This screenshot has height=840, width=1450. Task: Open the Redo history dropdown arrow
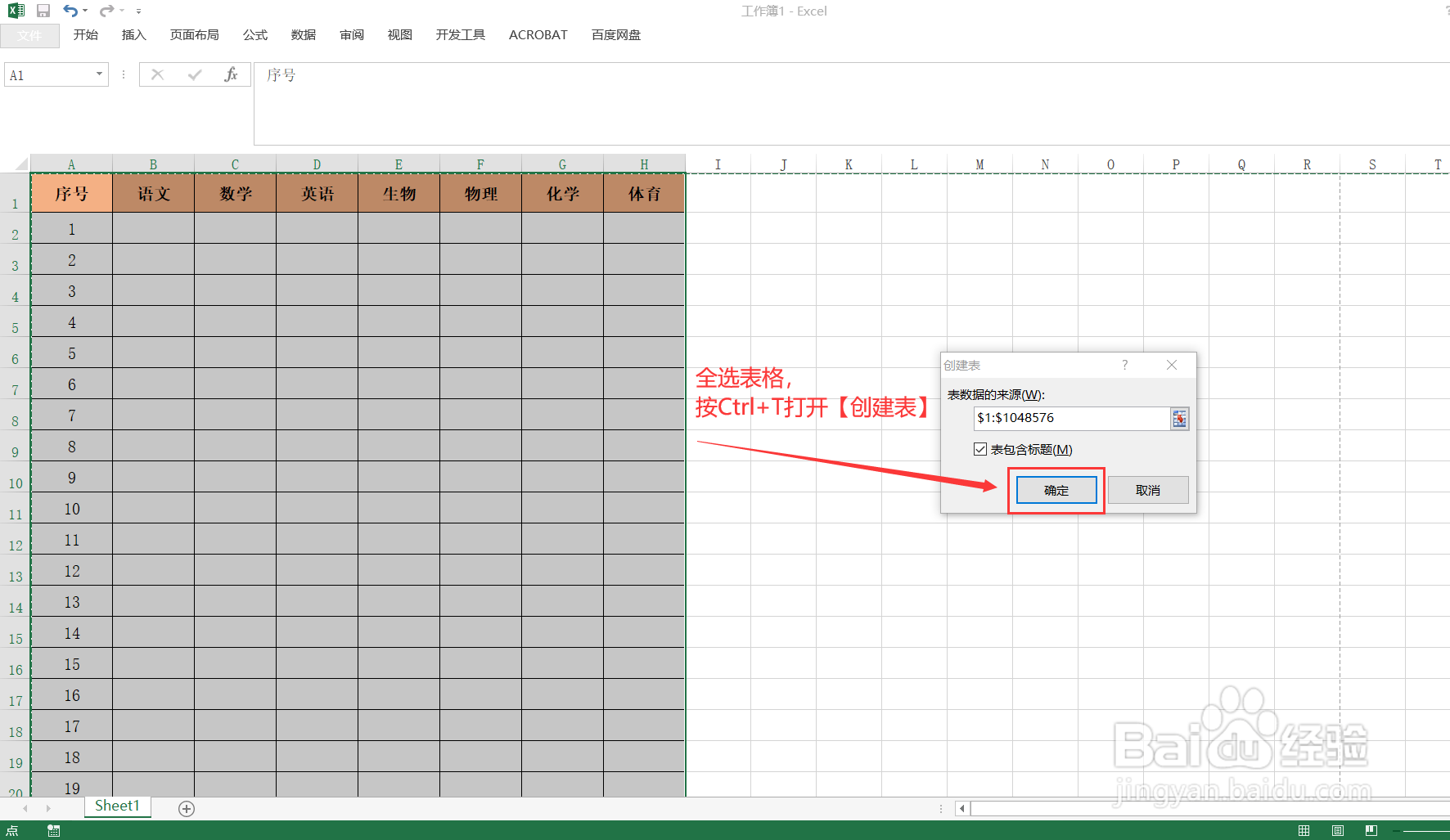click(x=121, y=11)
